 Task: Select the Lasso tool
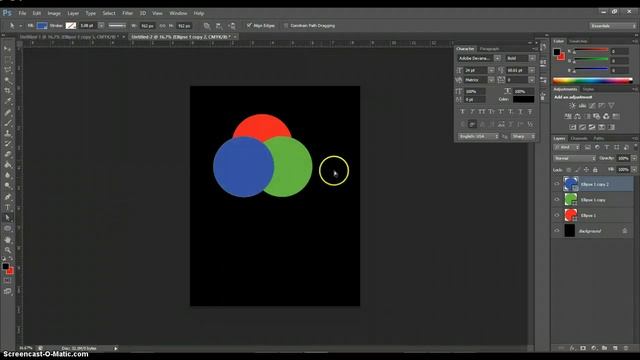(7, 70)
